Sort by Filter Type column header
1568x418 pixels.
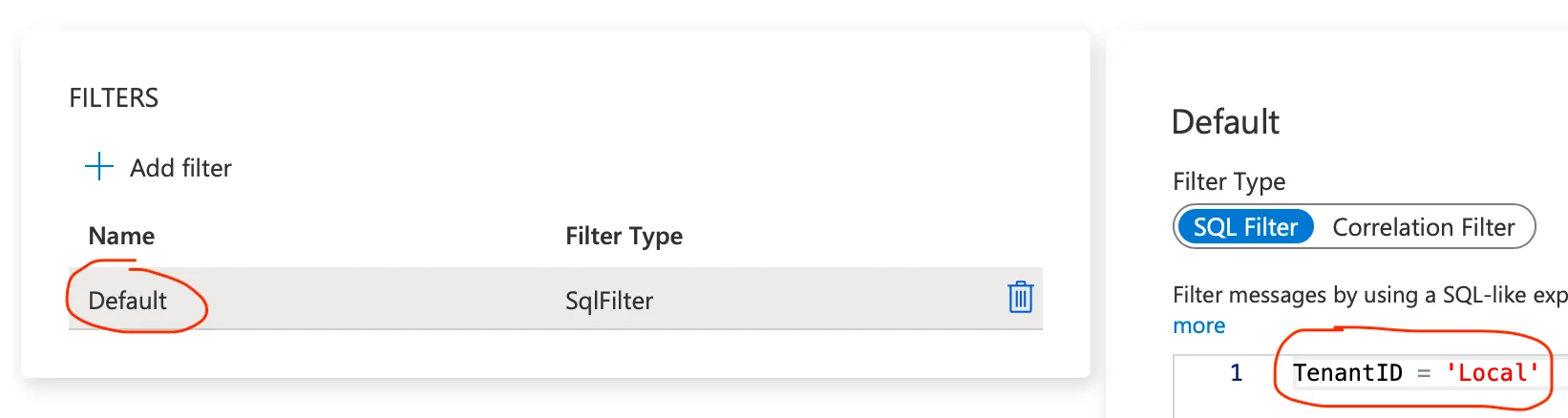point(624,236)
